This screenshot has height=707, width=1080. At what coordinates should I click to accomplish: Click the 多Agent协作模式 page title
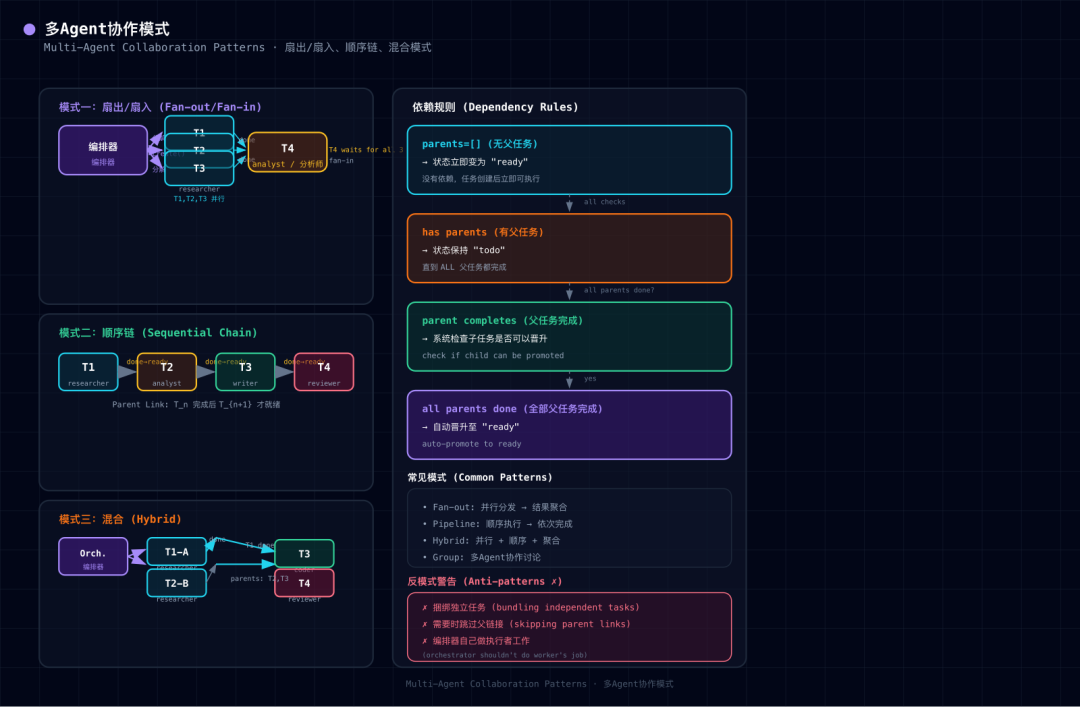click(107, 29)
